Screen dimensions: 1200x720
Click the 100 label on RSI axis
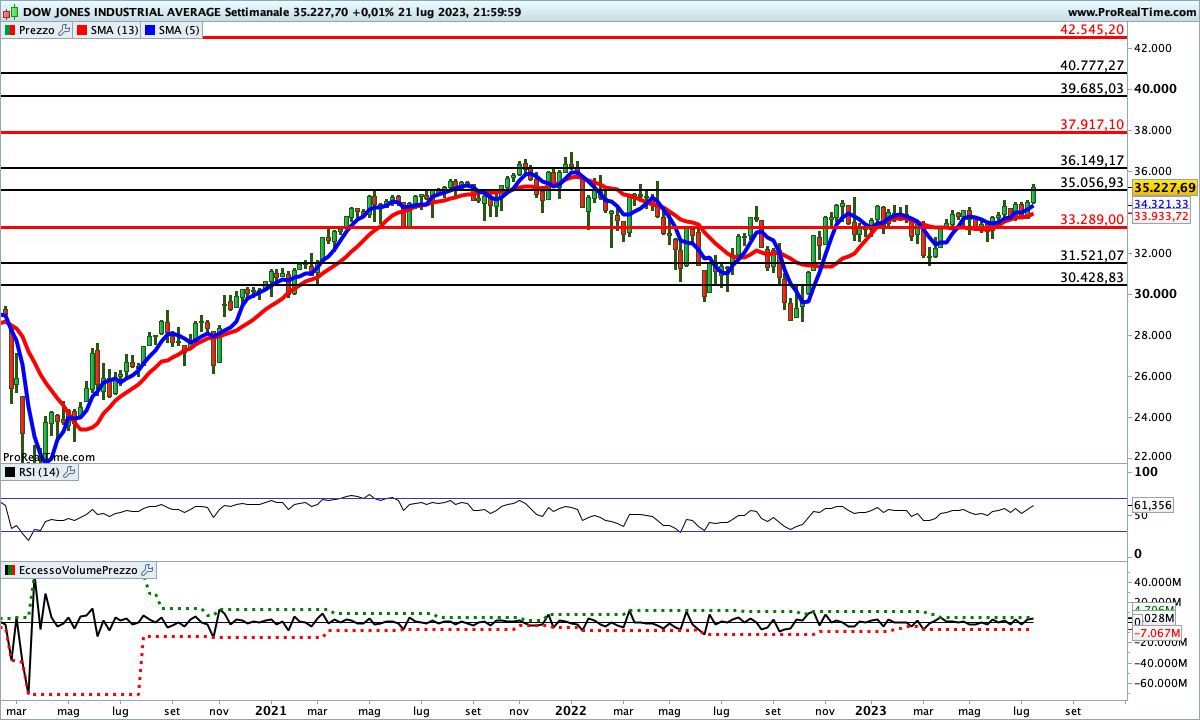coord(1146,472)
